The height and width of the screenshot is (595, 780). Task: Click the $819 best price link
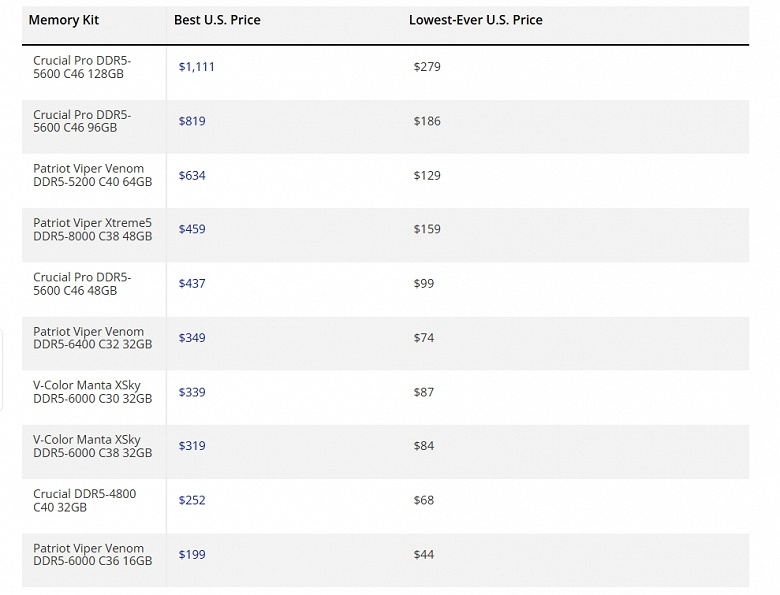pos(191,121)
